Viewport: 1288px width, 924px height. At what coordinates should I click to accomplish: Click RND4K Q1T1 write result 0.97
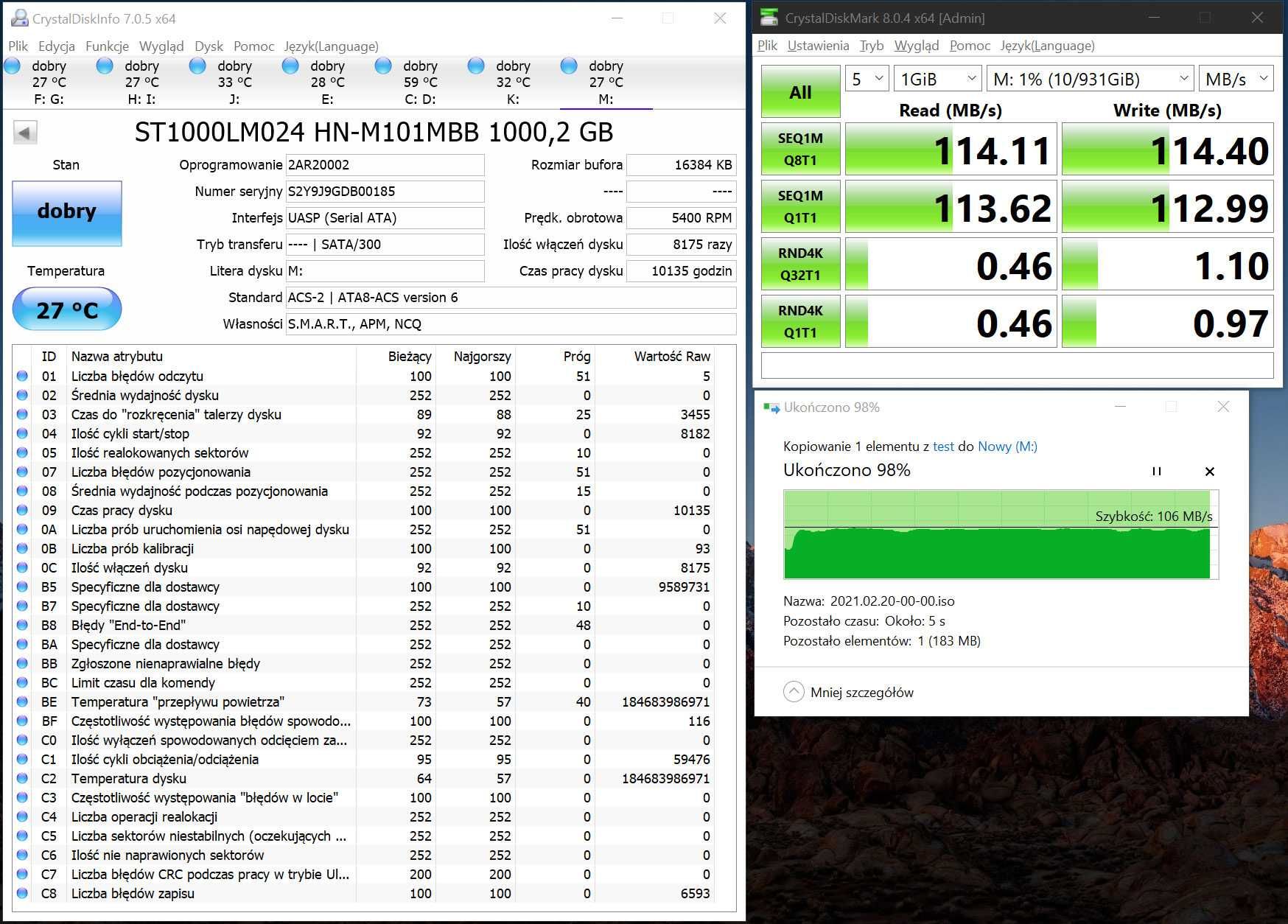pyautogui.click(x=1167, y=321)
